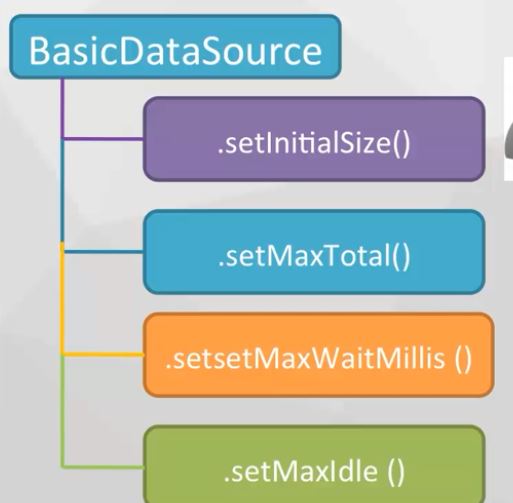The height and width of the screenshot is (503, 513).
Task: Select the green vertical connector segment
Action: click(62, 411)
